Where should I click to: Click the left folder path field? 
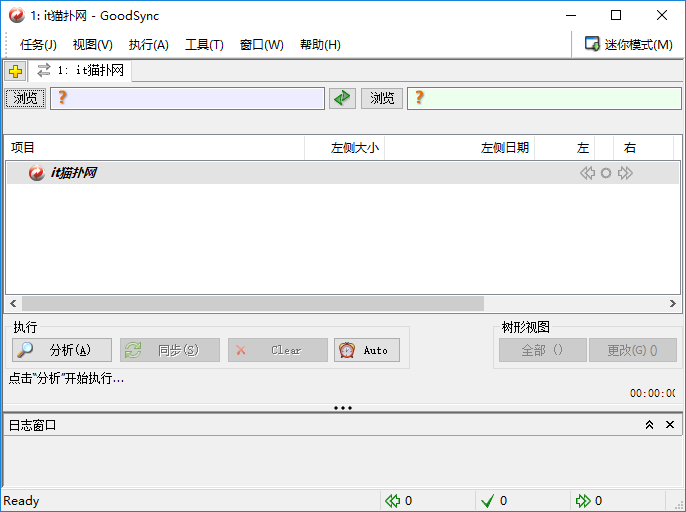pos(187,98)
